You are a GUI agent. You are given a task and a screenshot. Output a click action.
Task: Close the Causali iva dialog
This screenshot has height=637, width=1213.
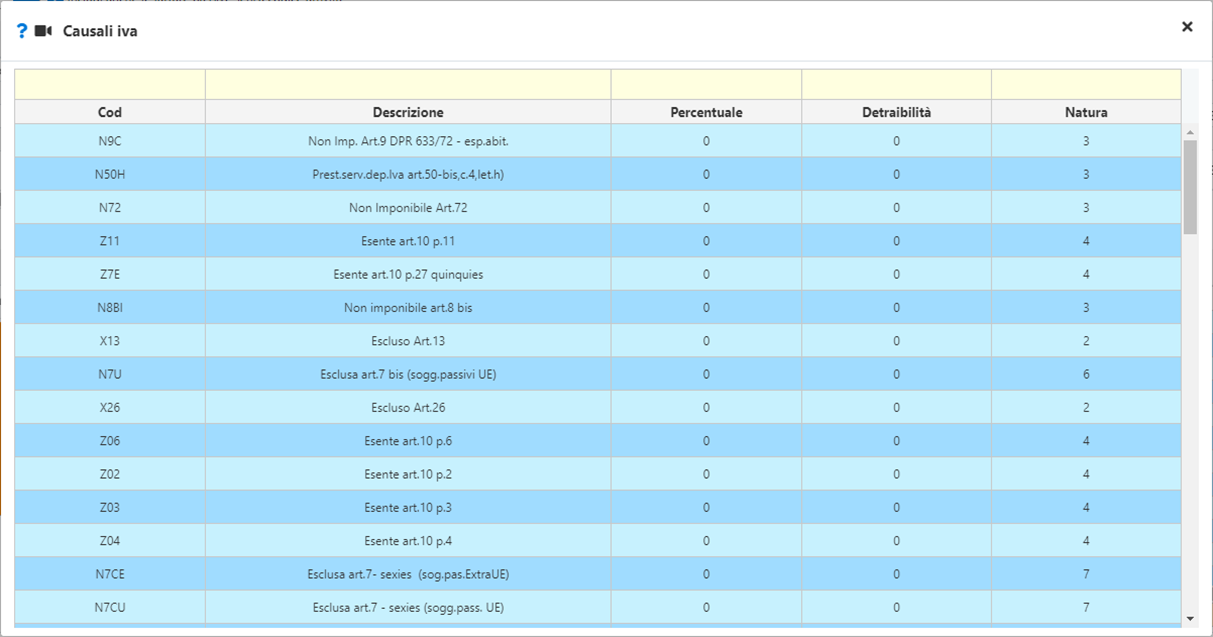pos(1187,27)
